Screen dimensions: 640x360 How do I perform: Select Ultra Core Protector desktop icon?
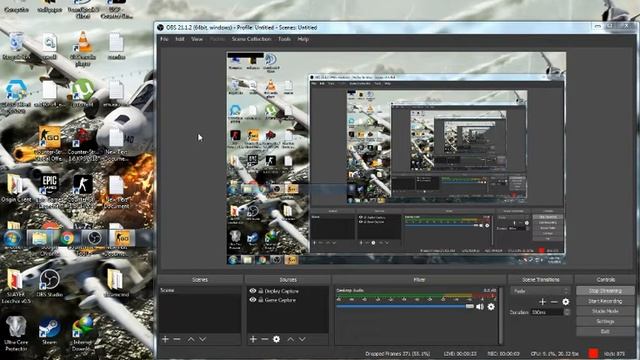point(16,333)
